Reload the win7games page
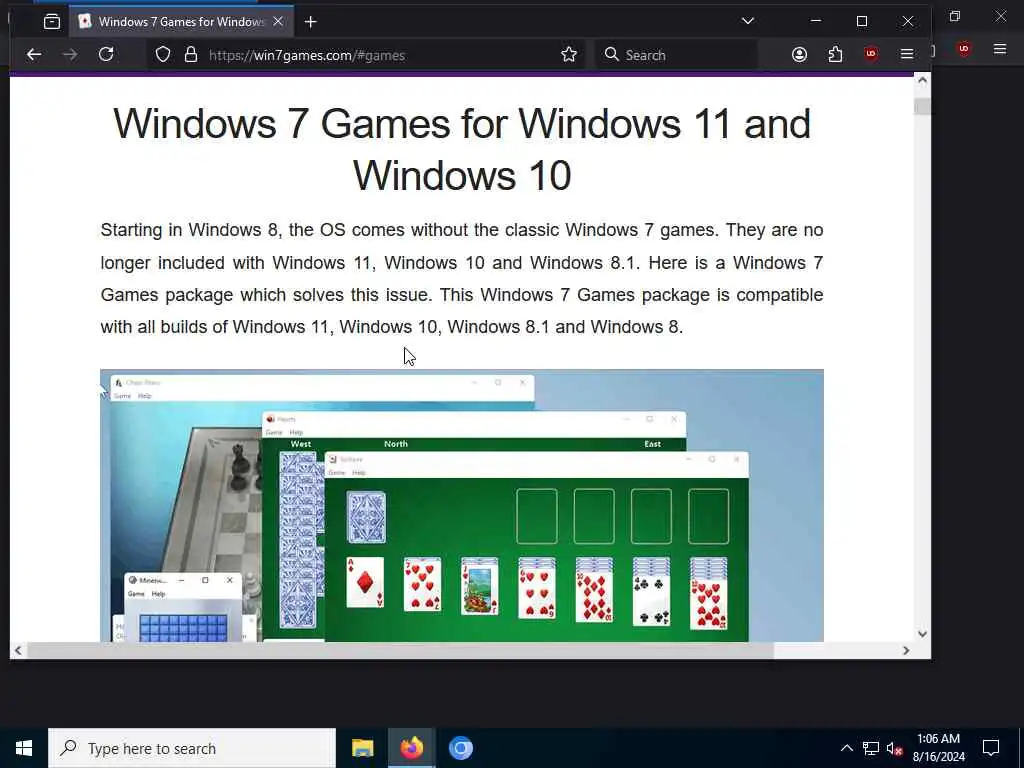1024x768 pixels. [x=106, y=54]
